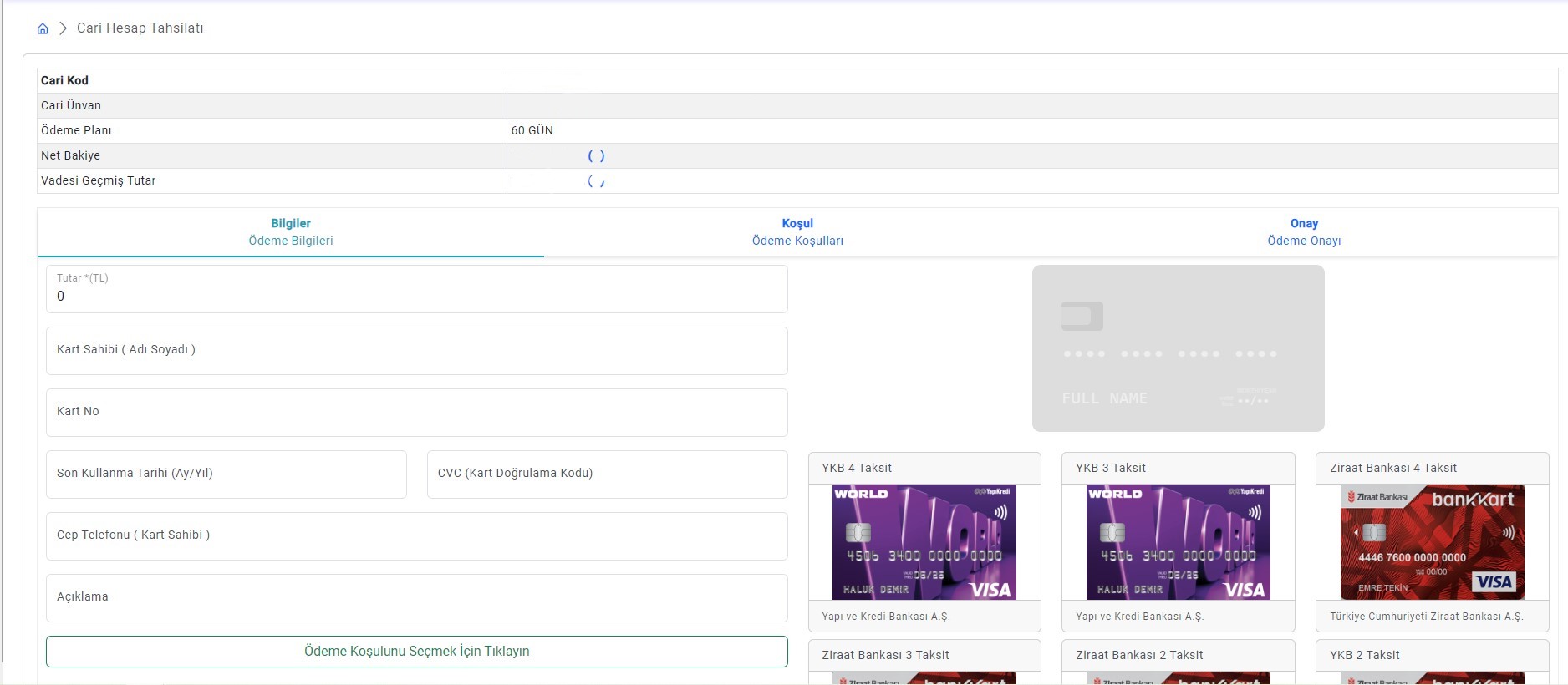Select the YKB 4 Taksit card image

tap(924, 542)
